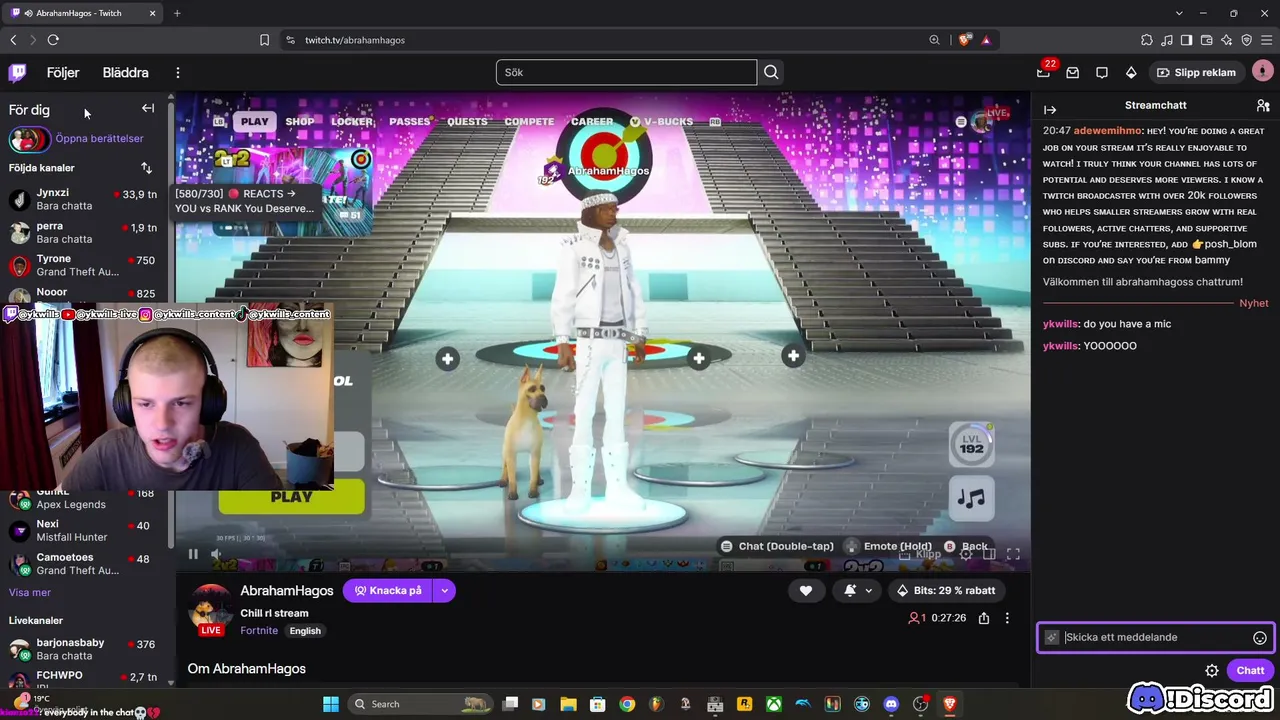
Task: Switch the player to theatre mode
Action: [989, 553]
